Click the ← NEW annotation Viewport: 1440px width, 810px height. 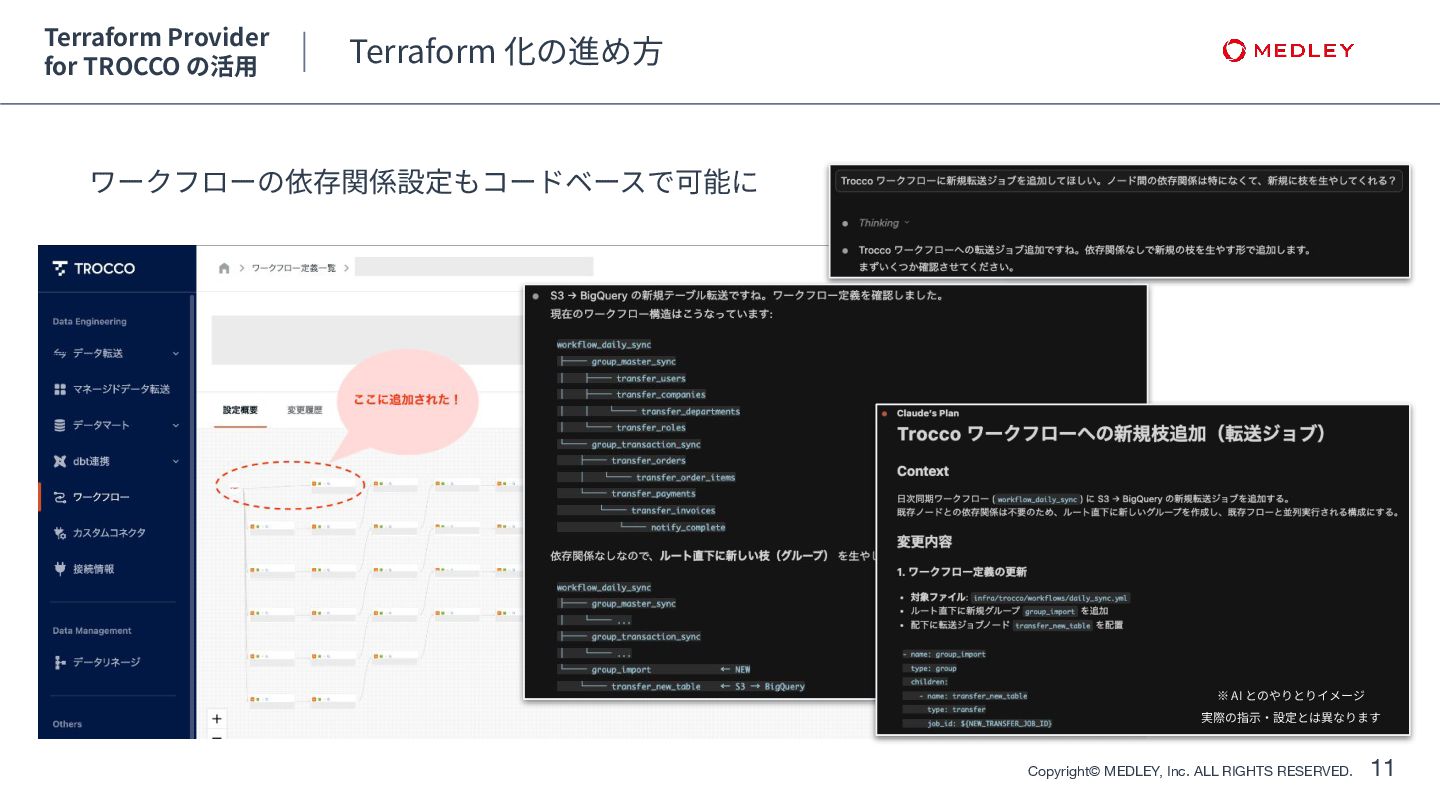pyautogui.click(x=735, y=669)
